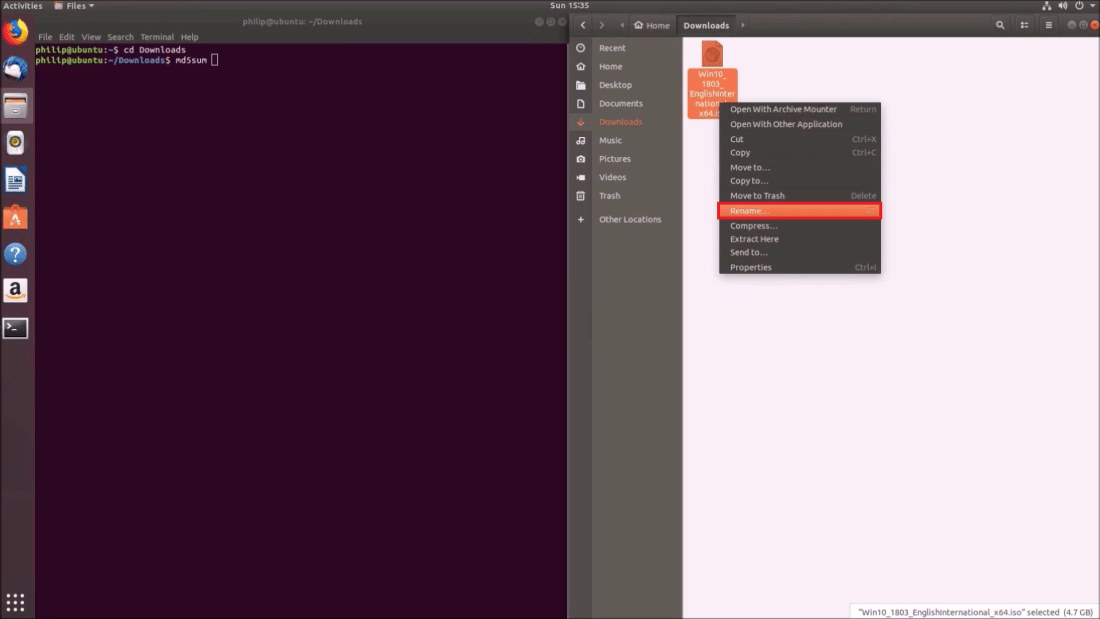Toggle list view in Files
Image resolution: width=1100 pixels, height=619 pixels.
[x=1024, y=25]
